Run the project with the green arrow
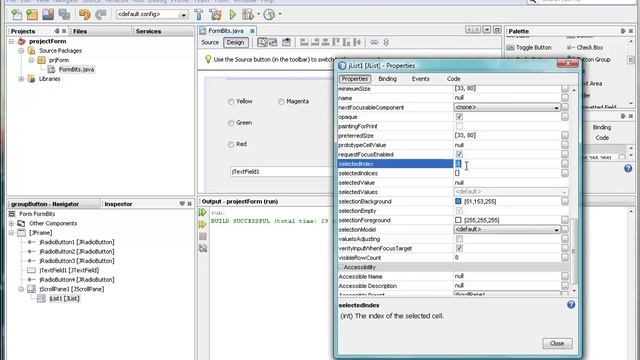 click(232, 15)
